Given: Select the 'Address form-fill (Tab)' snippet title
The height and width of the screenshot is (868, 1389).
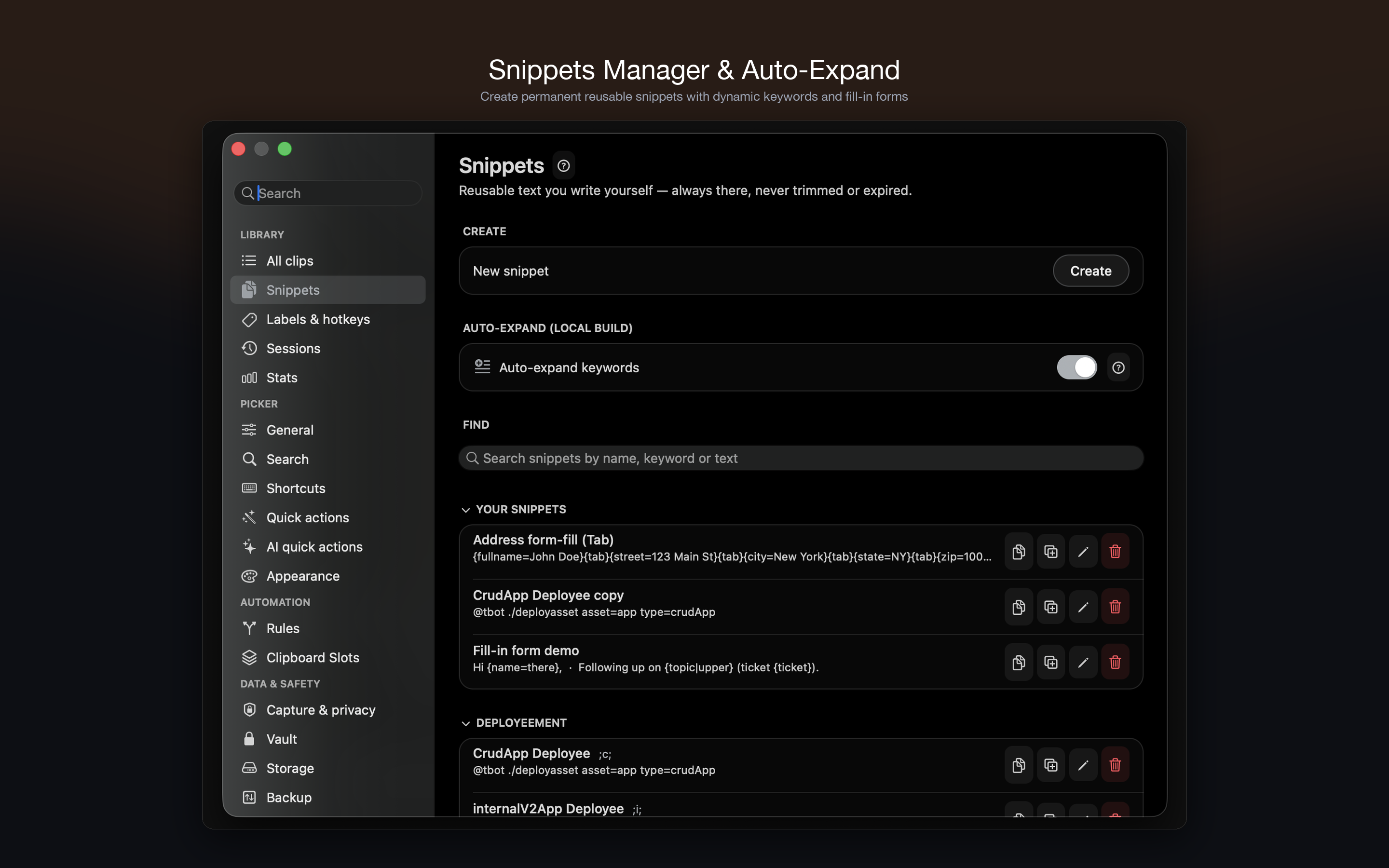Looking at the screenshot, I should click(543, 540).
